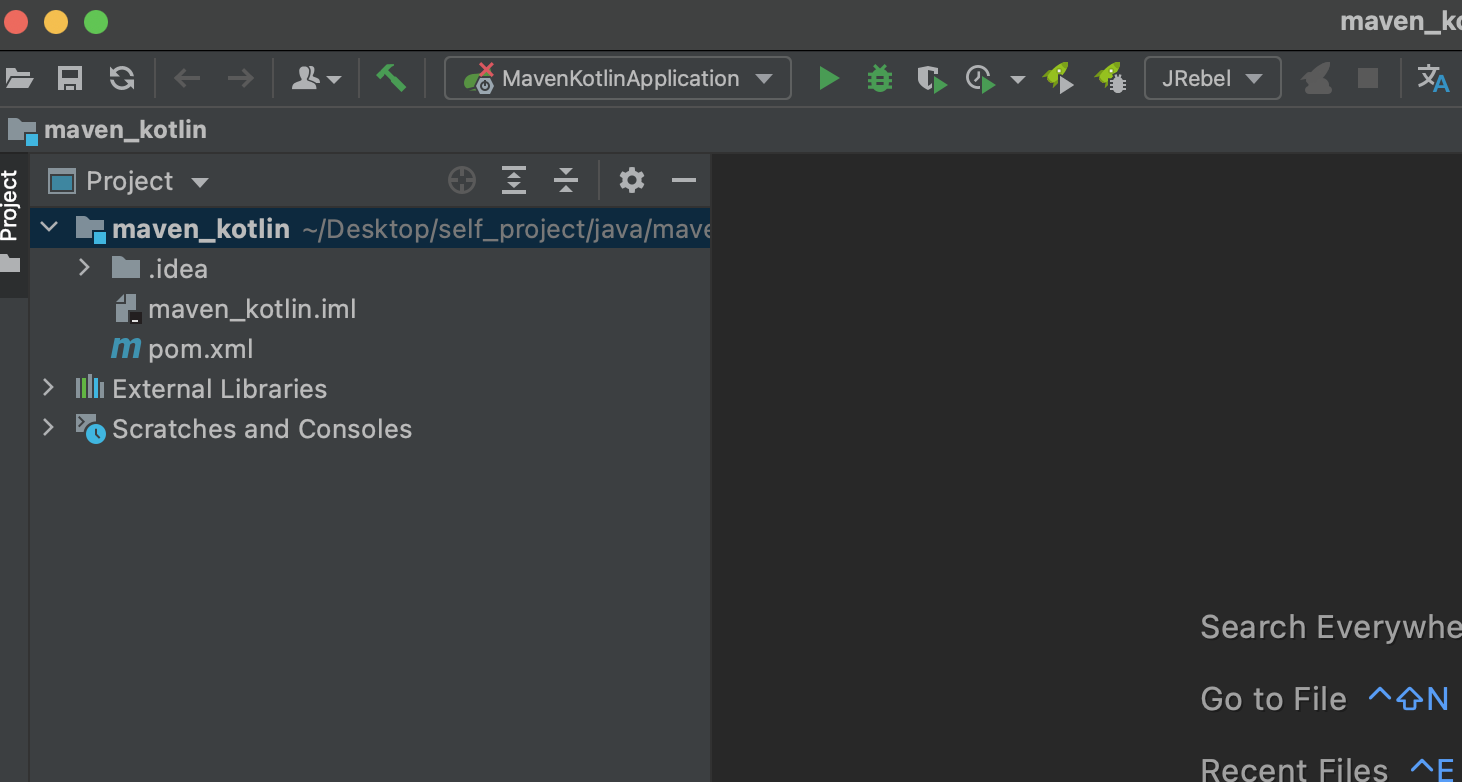The image size is (1462, 782).
Task: Click the Collapse All icon
Action: (x=566, y=181)
